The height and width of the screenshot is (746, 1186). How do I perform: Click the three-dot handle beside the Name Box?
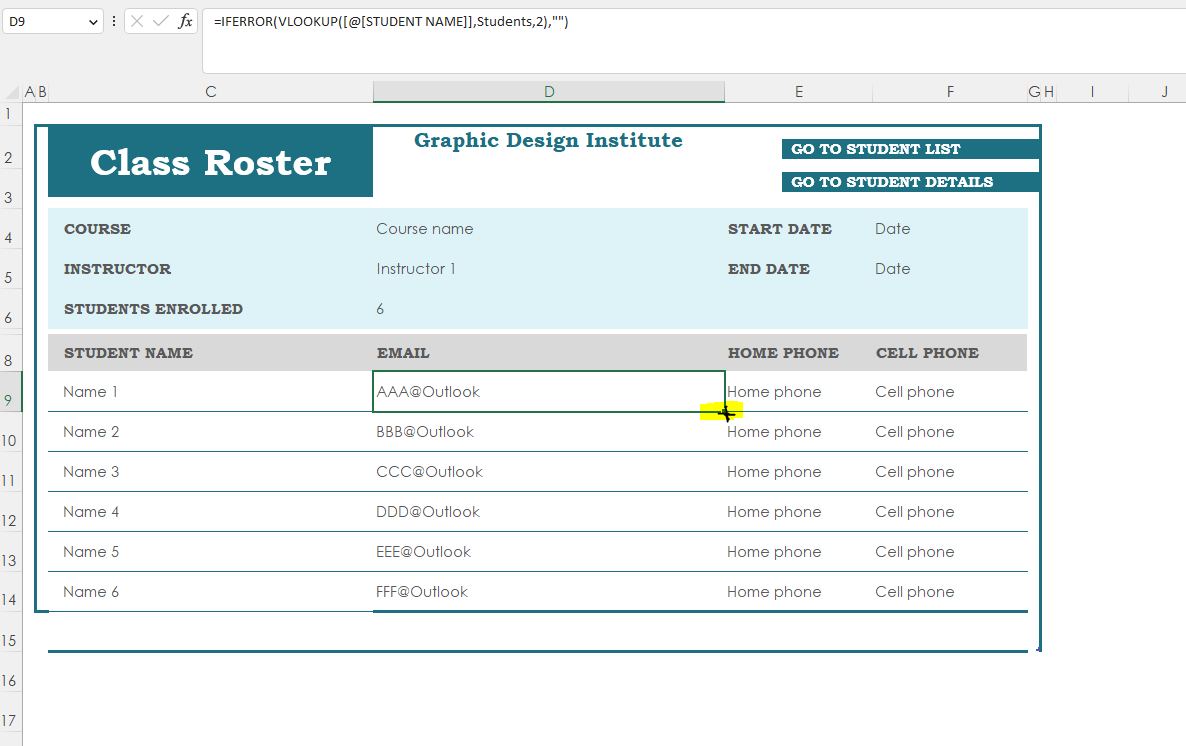tap(113, 21)
